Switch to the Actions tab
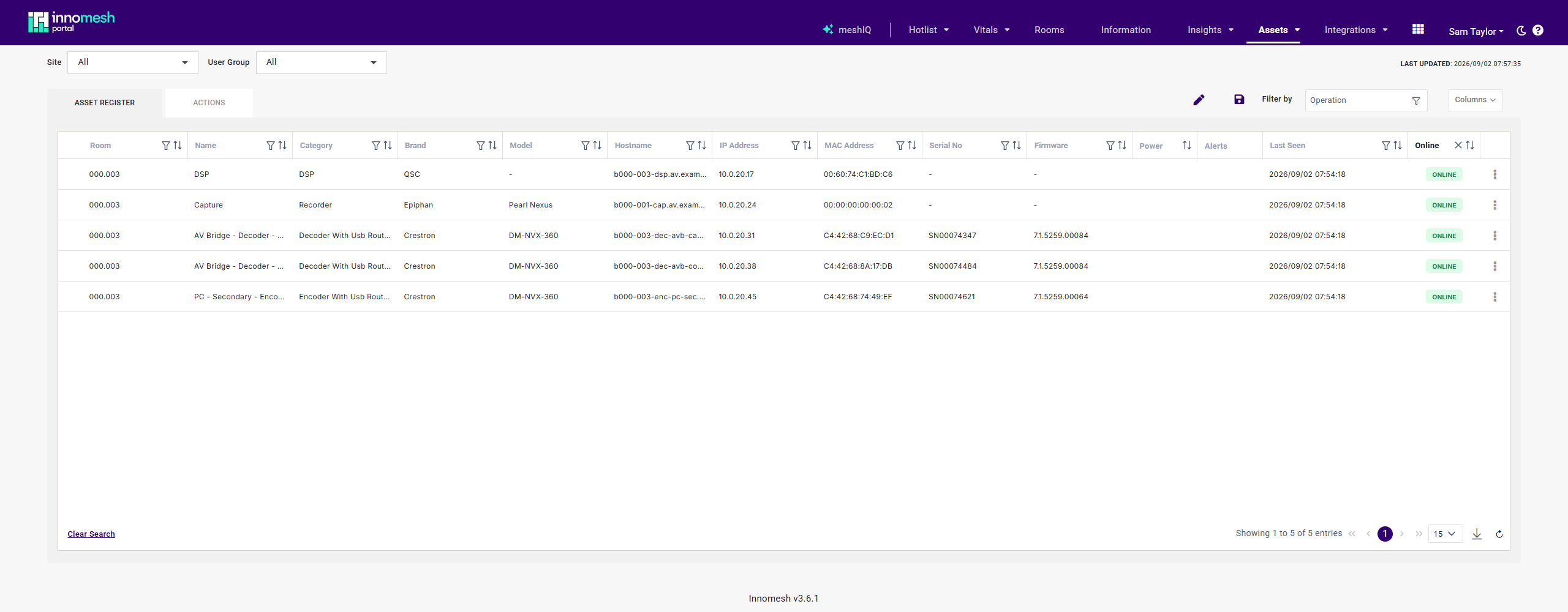Viewport: 1568px width, 612px height. [209, 103]
